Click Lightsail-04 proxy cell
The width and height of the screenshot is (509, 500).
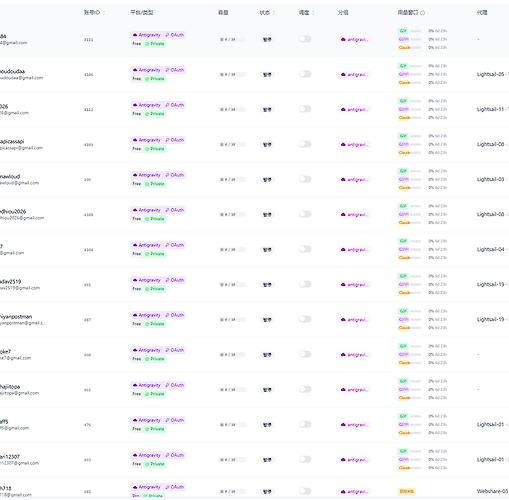tap(493, 249)
